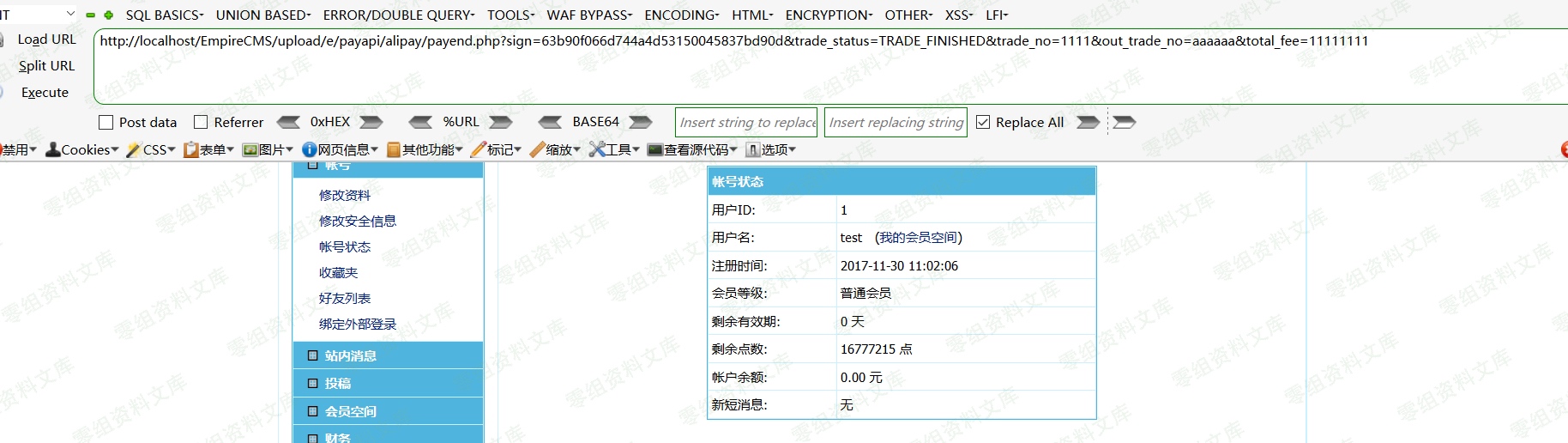The height and width of the screenshot is (443, 1568).
Task: Click the left arrow beside 0xHEX
Action: (289, 122)
